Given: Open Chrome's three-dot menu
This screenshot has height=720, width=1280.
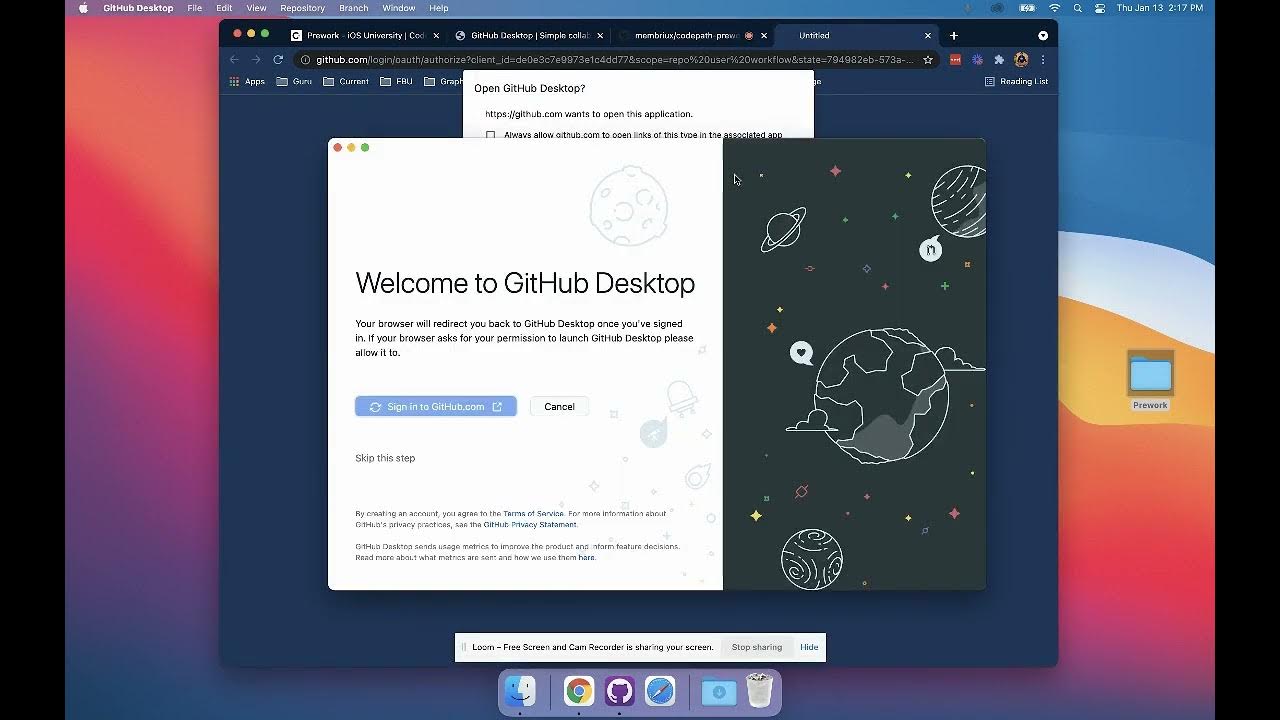Looking at the screenshot, I should (1043, 59).
